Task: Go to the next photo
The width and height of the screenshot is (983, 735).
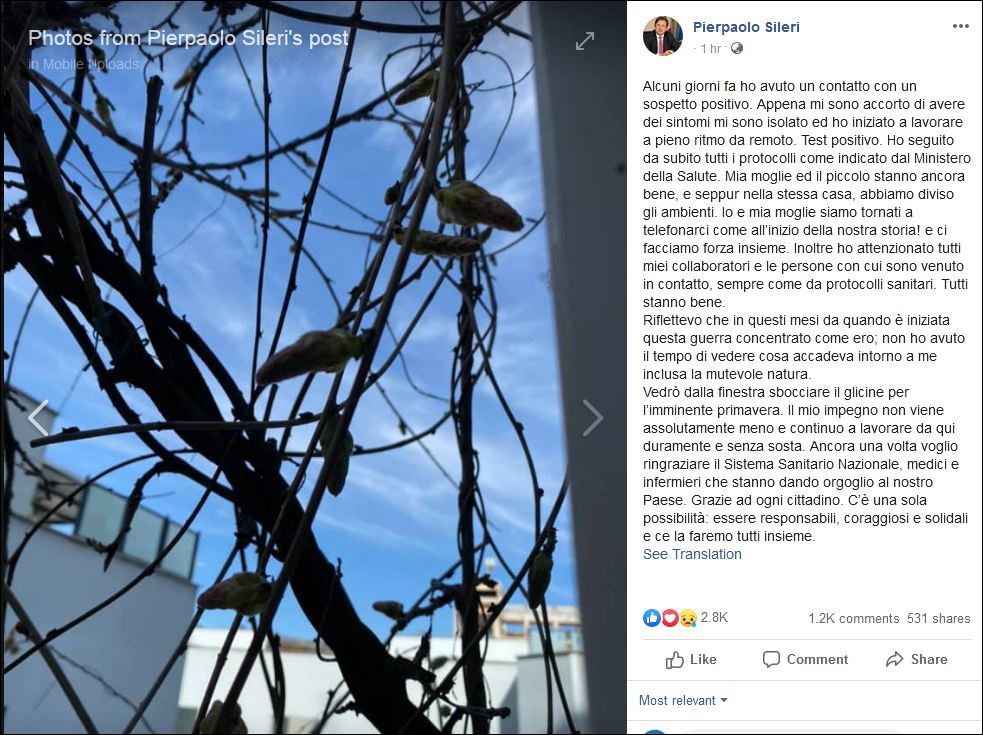Action: pos(592,418)
